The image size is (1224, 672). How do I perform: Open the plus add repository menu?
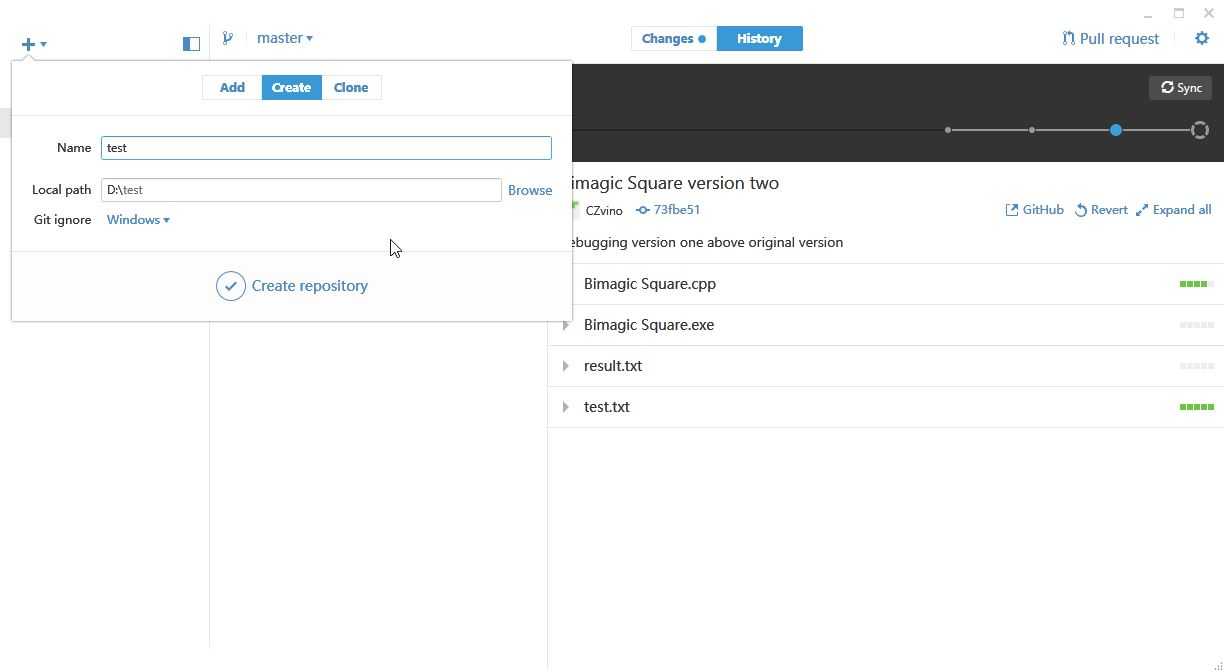tap(34, 44)
